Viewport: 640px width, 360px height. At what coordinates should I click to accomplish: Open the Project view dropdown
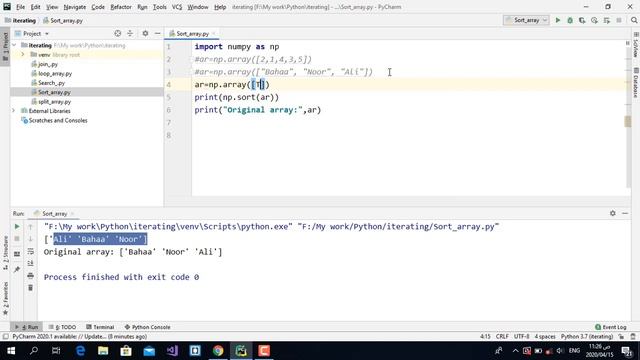coord(32,33)
